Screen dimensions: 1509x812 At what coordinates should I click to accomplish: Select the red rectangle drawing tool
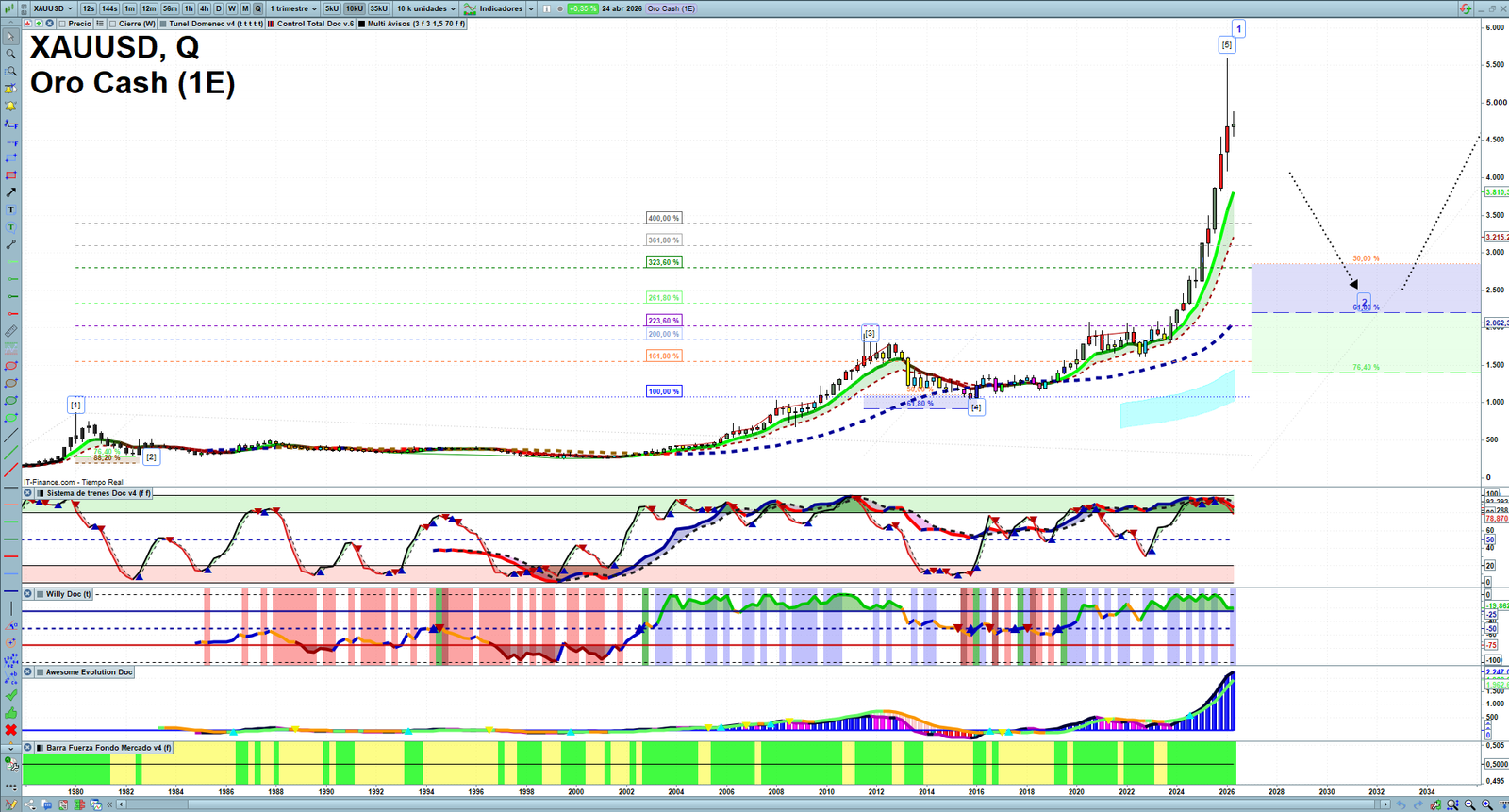tap(11, 175)
